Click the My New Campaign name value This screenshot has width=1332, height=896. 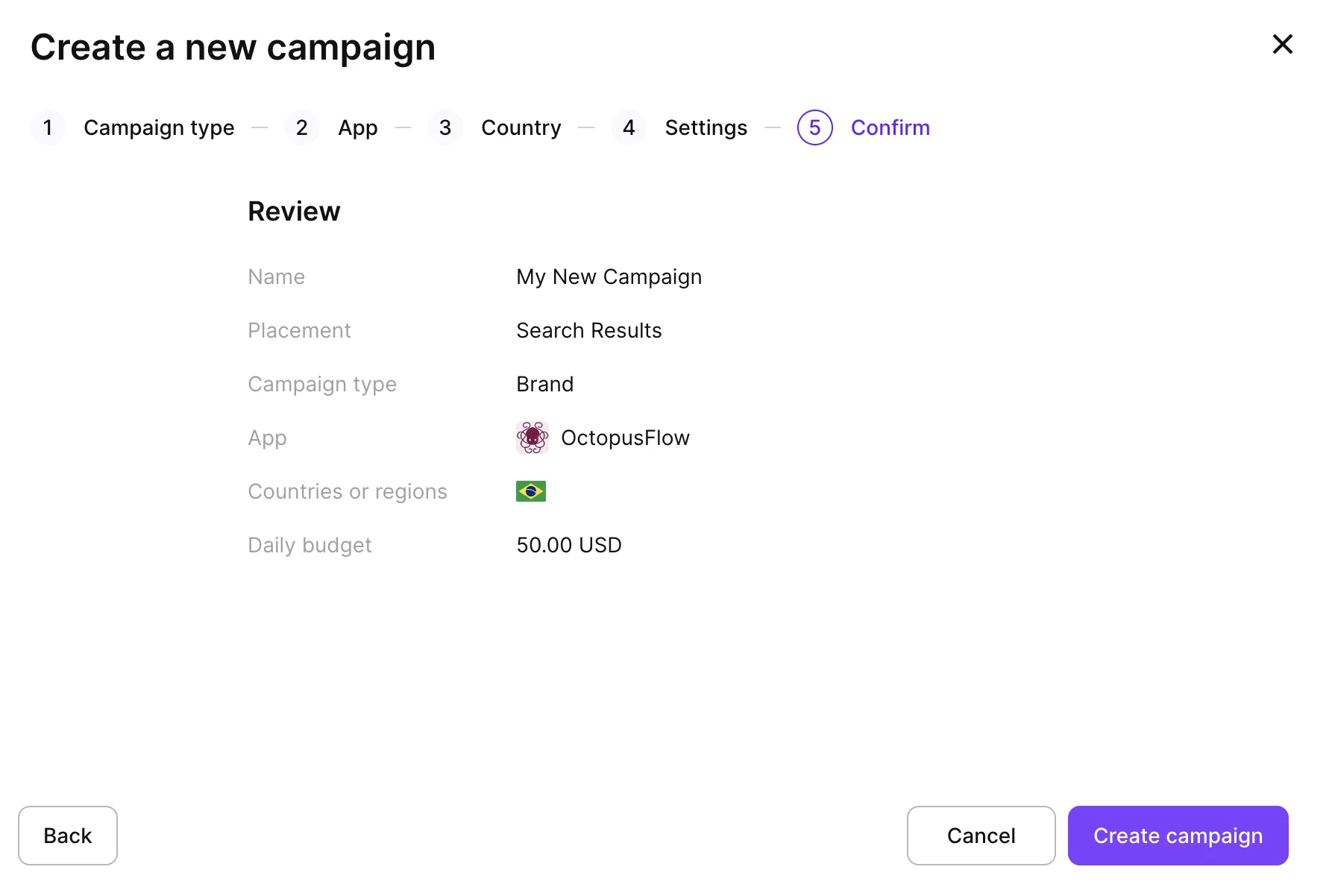coord(609,277)
